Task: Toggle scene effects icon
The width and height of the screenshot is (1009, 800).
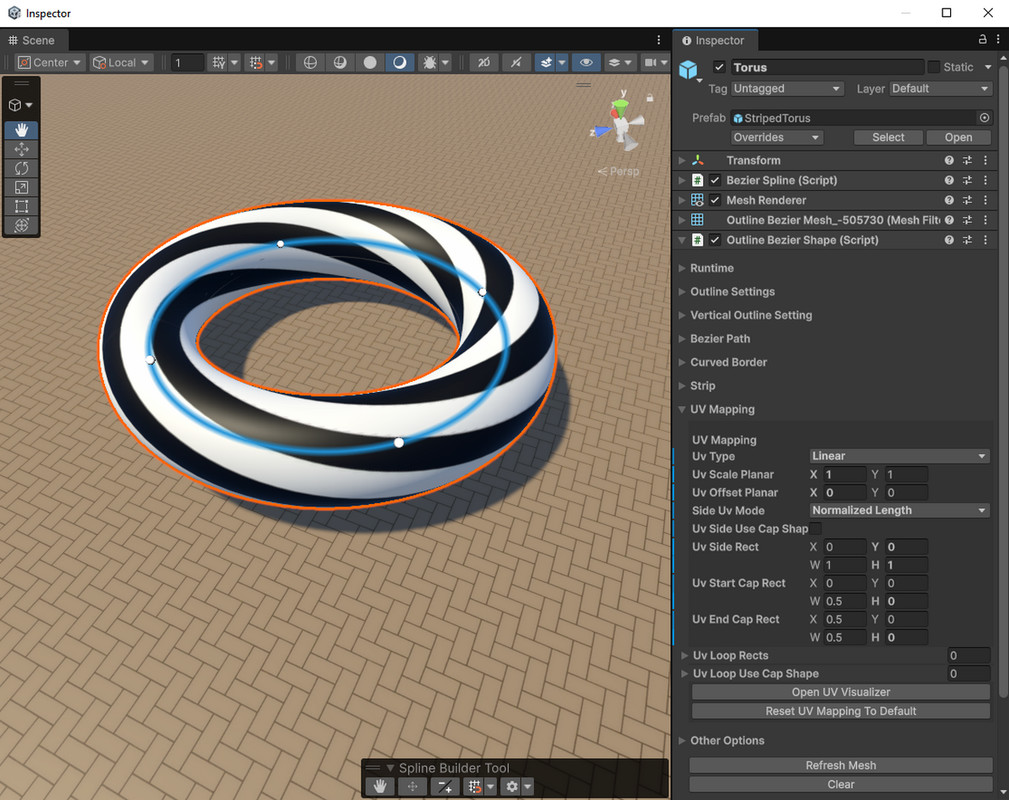Action: [x=546, y=62]
